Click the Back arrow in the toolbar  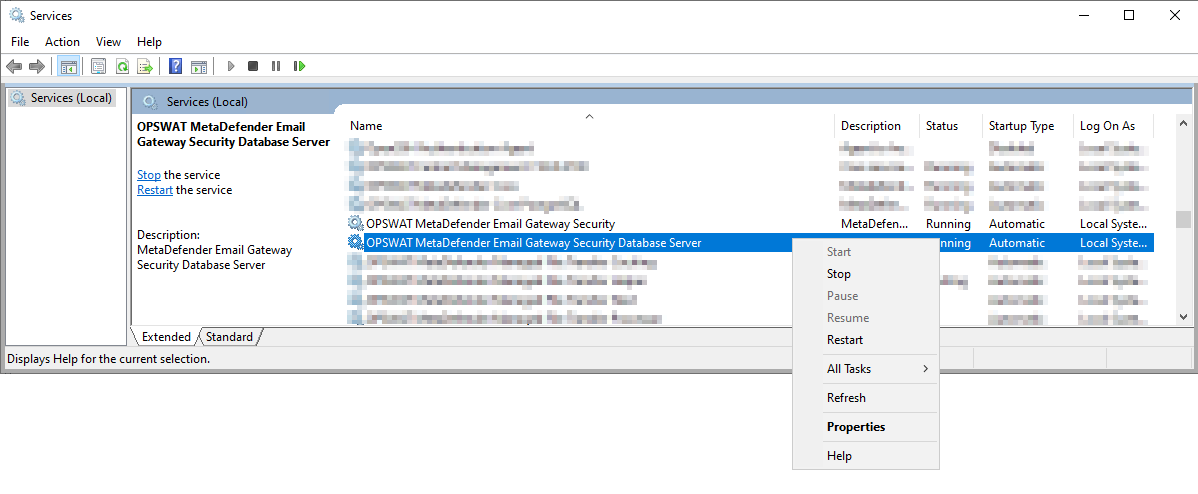14,66
